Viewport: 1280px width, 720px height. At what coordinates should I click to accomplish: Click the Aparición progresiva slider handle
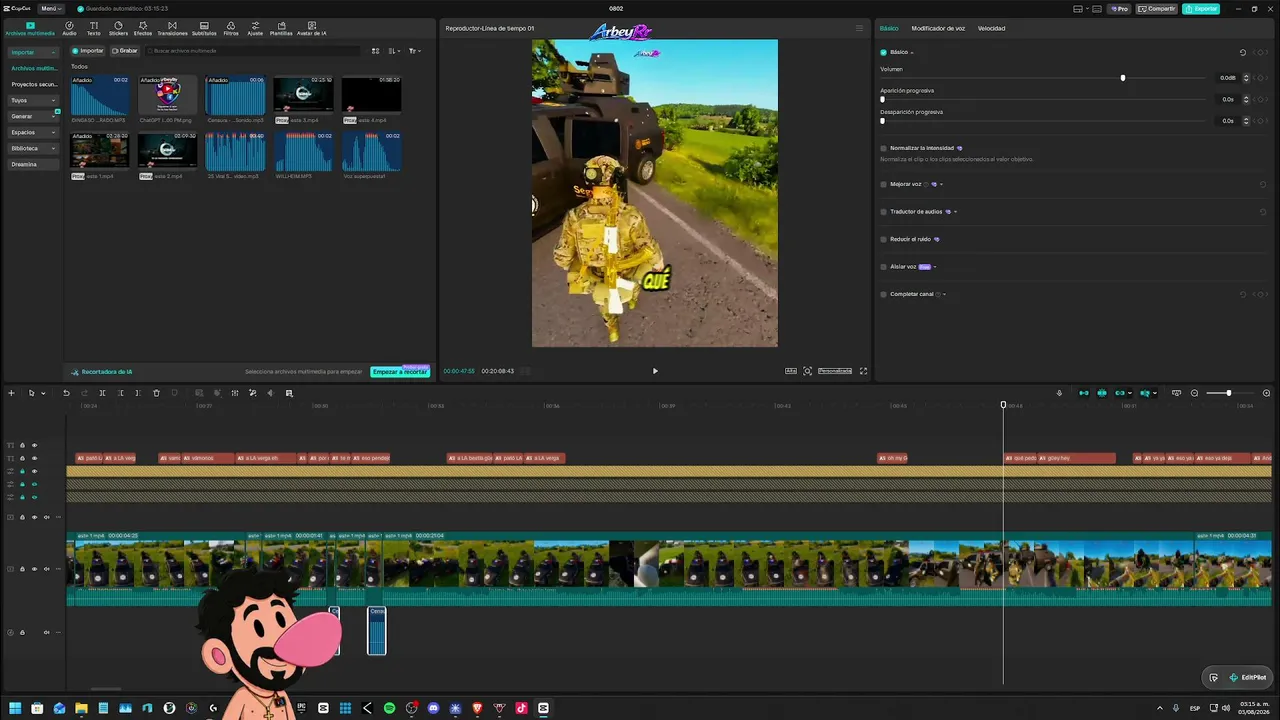tap(882, 99)
